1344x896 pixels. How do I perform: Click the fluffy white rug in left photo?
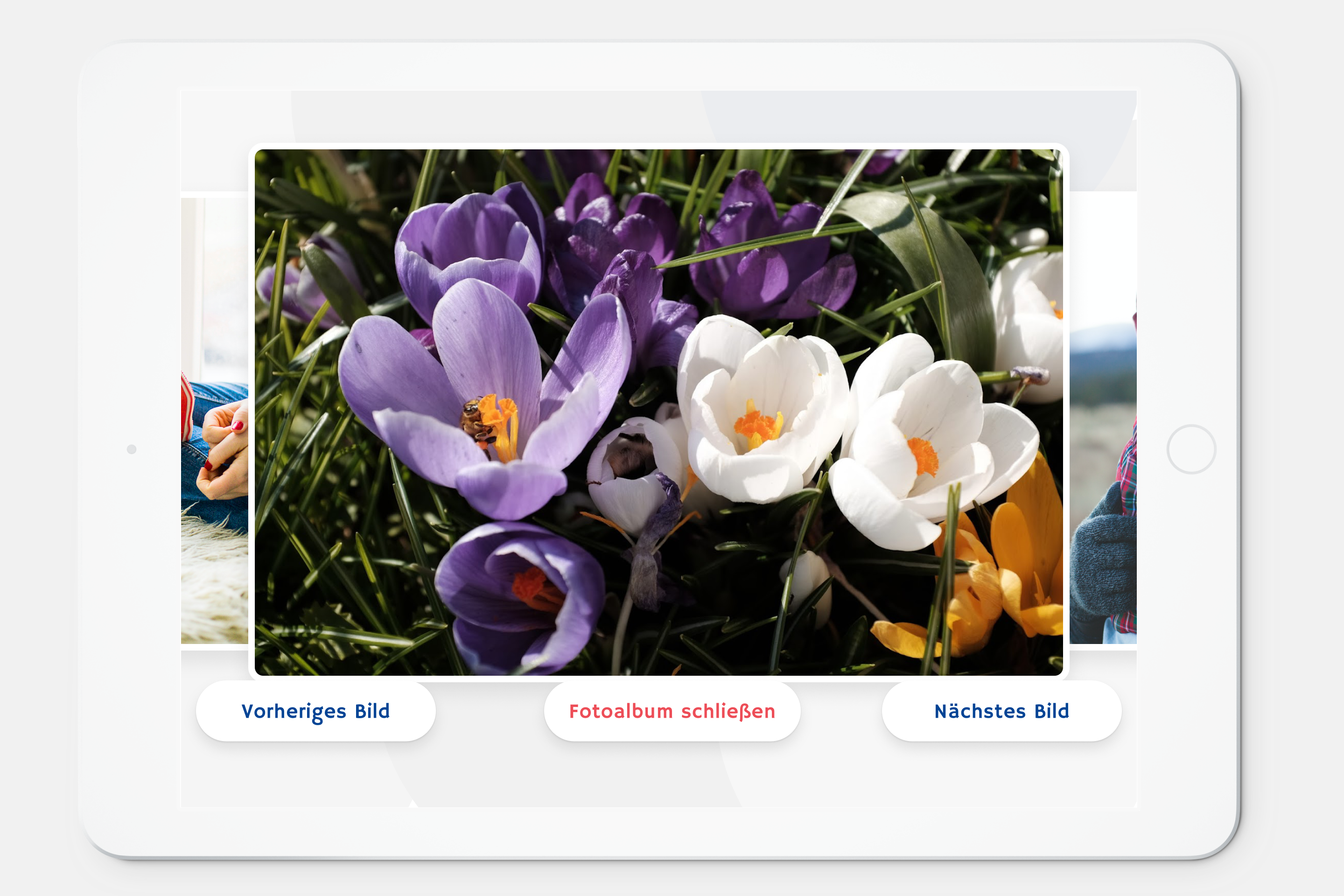point(214,588)
